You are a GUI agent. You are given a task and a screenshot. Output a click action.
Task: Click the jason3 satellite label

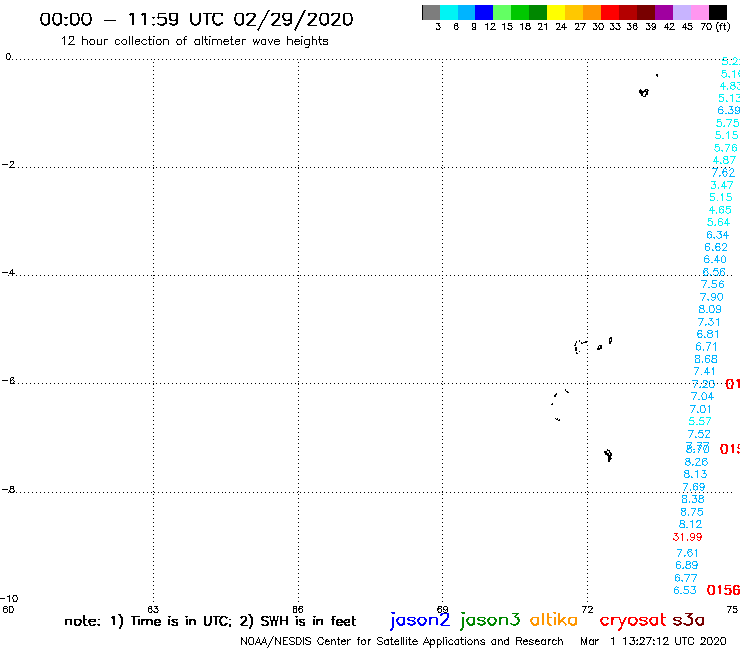pos(490,620)
